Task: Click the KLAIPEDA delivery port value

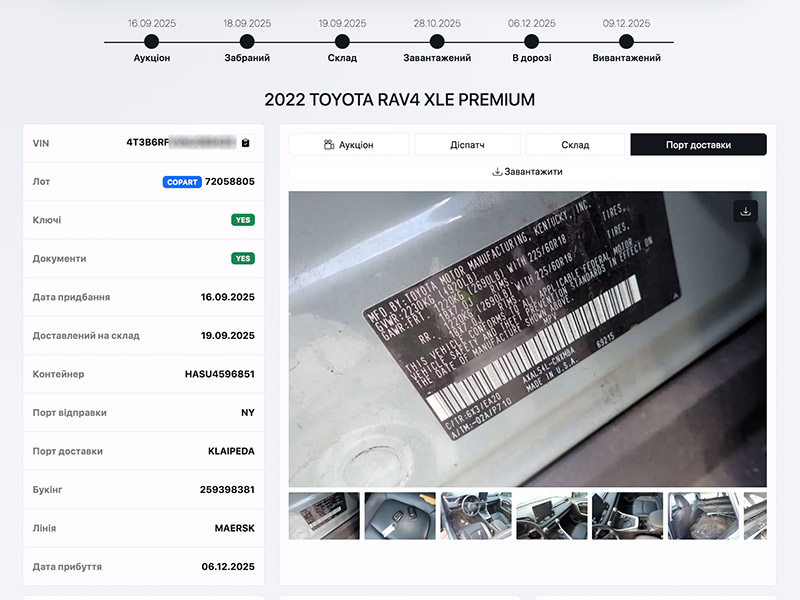Action: coord(231,451)
